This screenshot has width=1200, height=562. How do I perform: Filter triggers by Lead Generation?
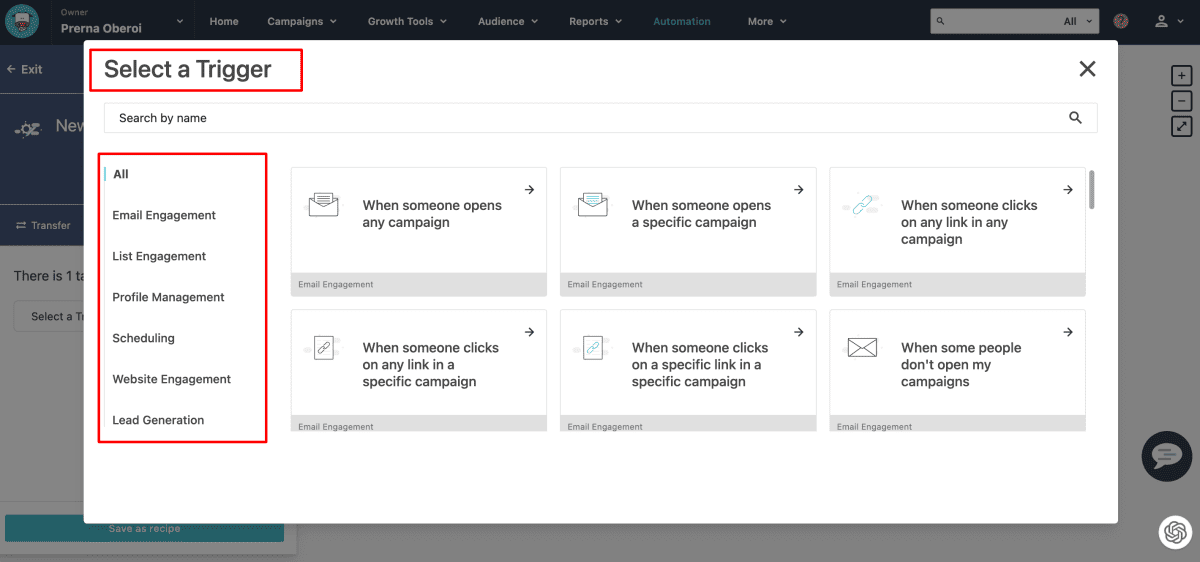point(158,420)
